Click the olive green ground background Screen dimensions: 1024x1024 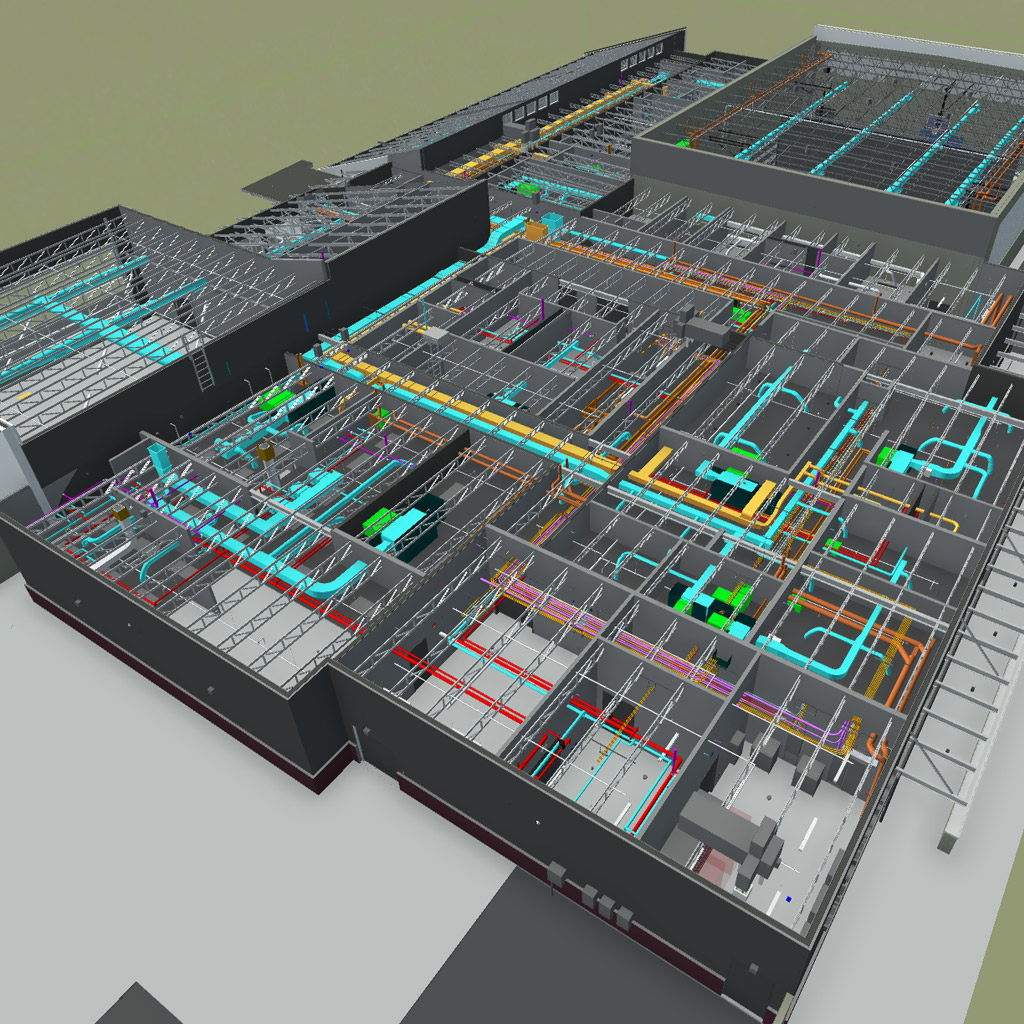[196, 98]
